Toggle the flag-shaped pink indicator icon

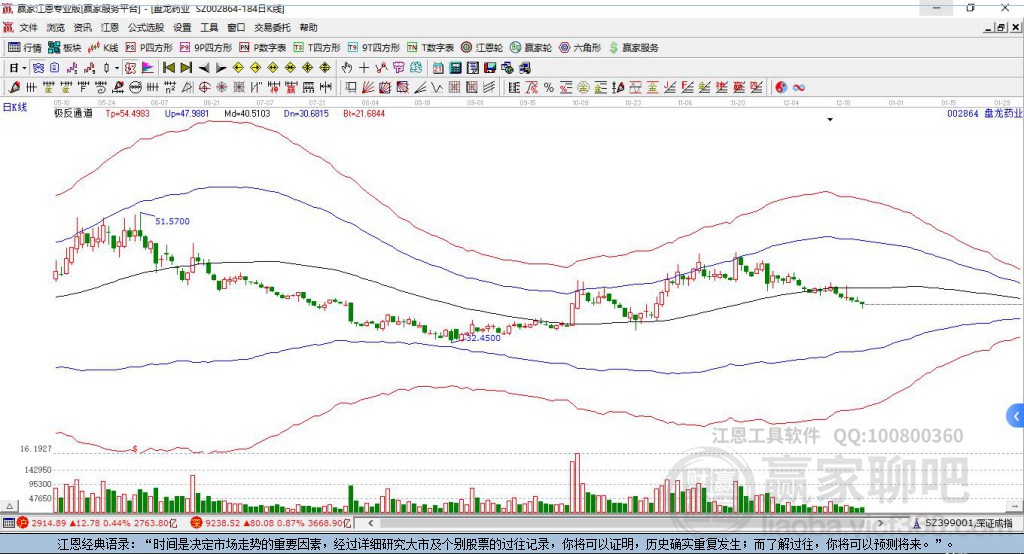[148, 68]
